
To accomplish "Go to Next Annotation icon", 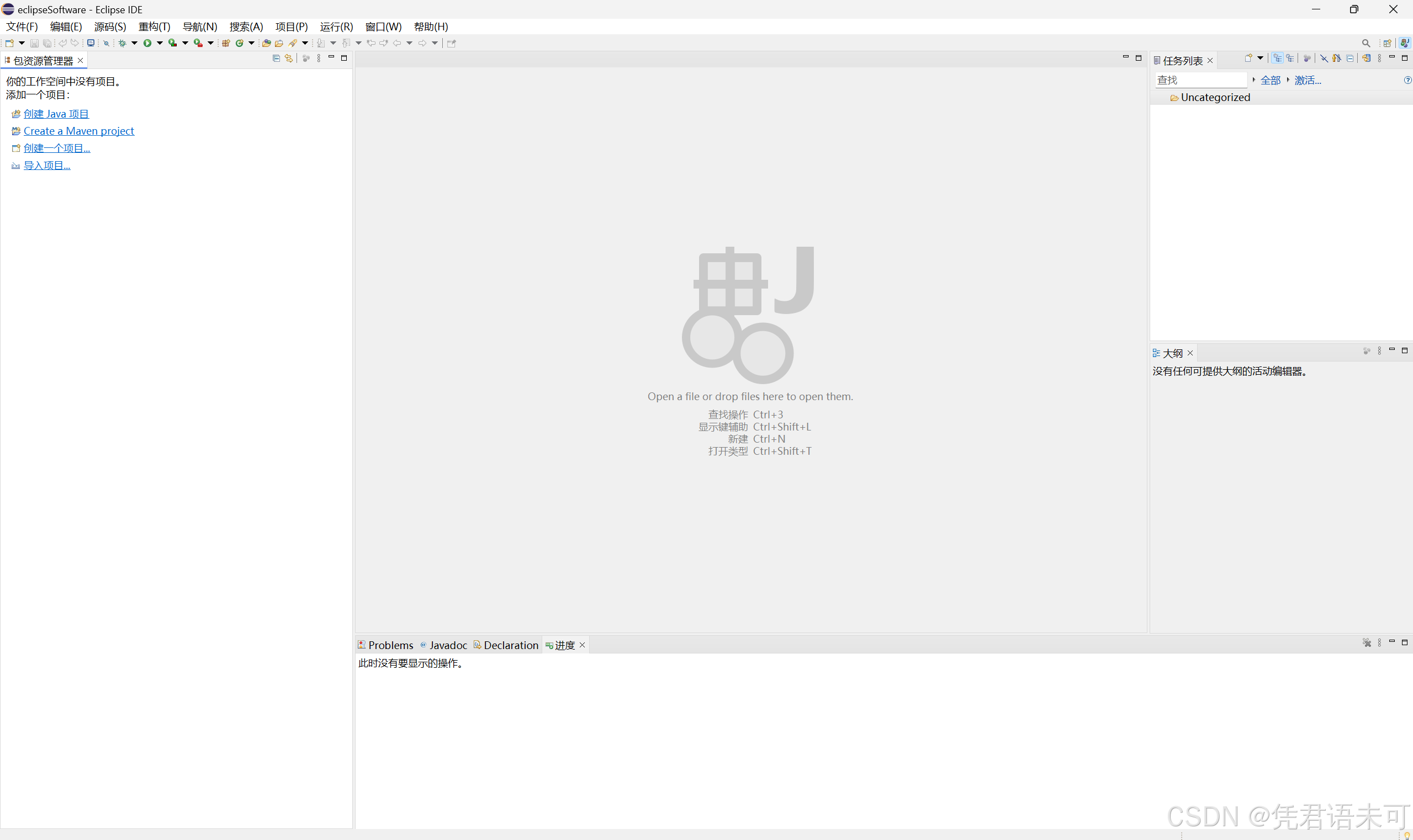I will click(x=321, y=43).
